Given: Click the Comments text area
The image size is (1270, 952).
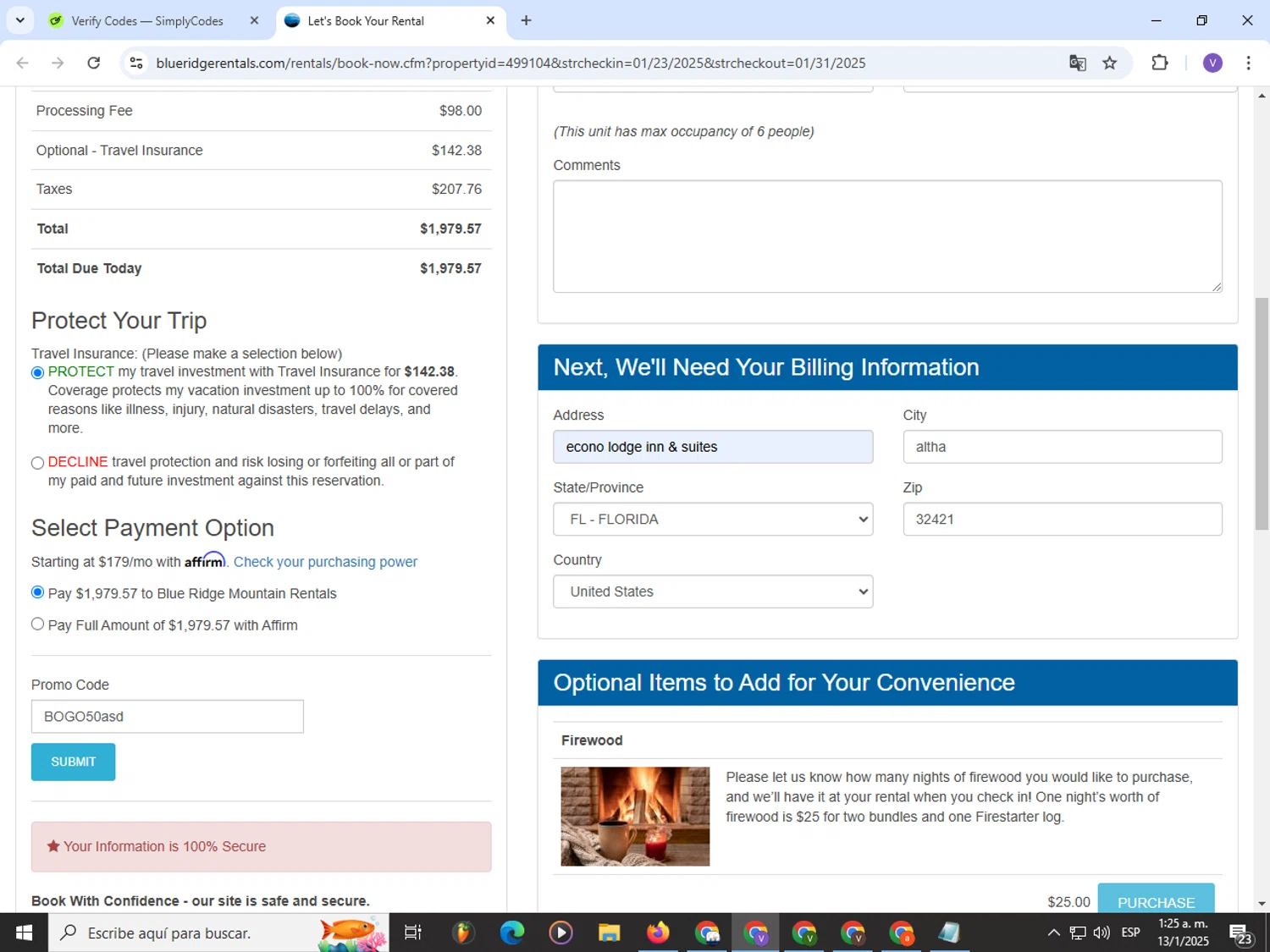Looking at the screenshot, I should click(887, 236).
